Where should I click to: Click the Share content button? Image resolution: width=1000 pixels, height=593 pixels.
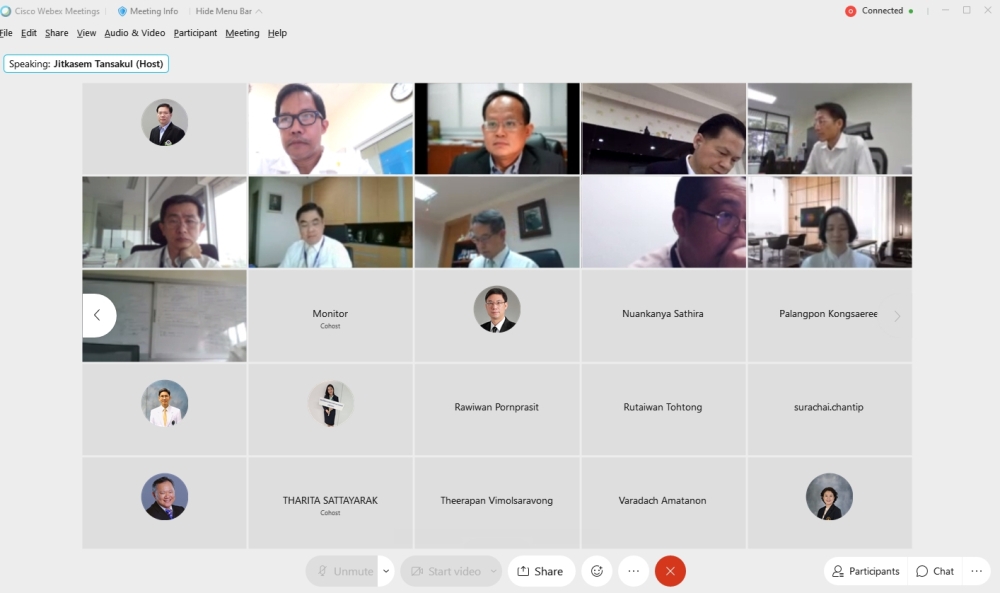541,571
